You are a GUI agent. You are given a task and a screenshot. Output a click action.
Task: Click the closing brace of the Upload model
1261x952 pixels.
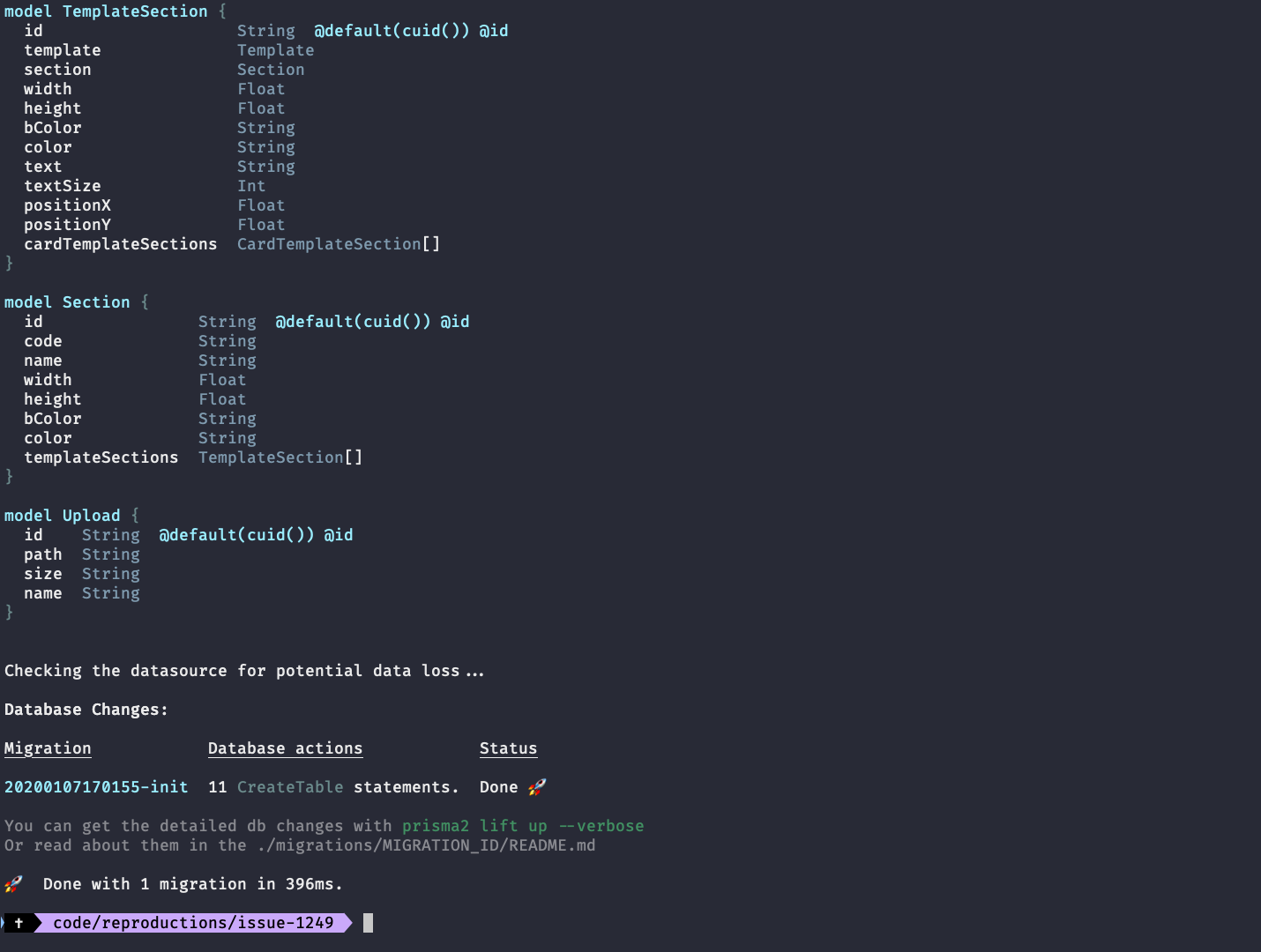point(9,612)
